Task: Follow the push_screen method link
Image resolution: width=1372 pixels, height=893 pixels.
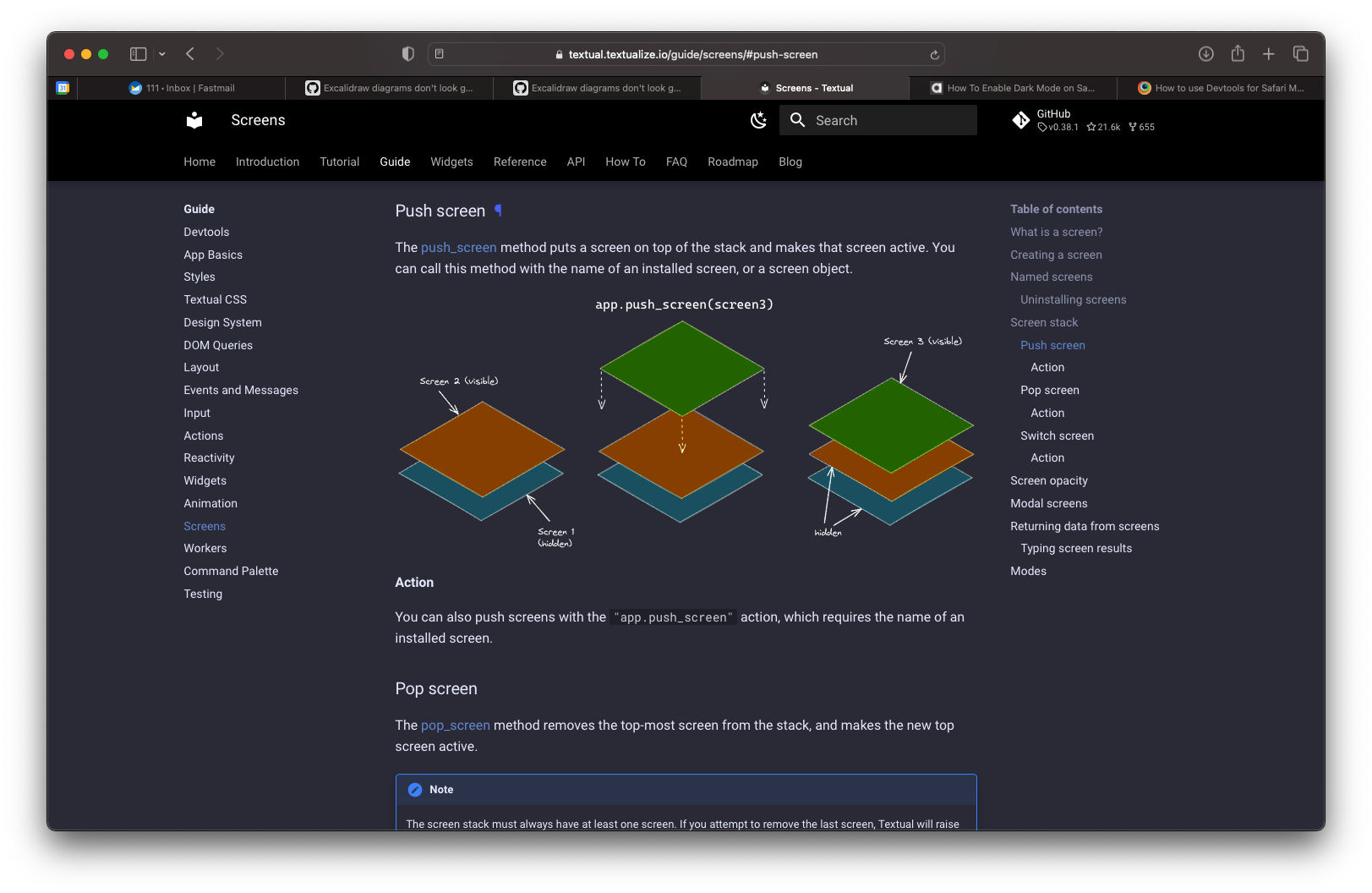Action: point(459,248)
